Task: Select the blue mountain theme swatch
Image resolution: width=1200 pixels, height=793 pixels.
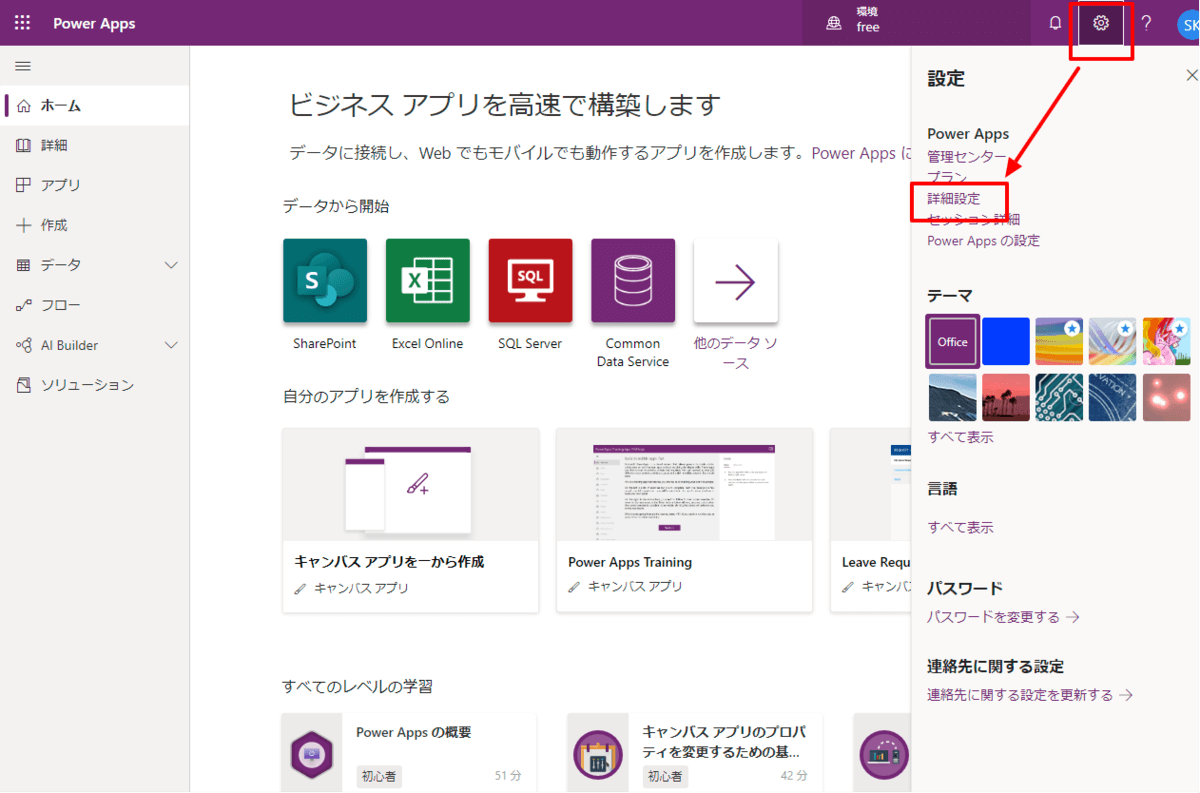Action: point(953,397)
